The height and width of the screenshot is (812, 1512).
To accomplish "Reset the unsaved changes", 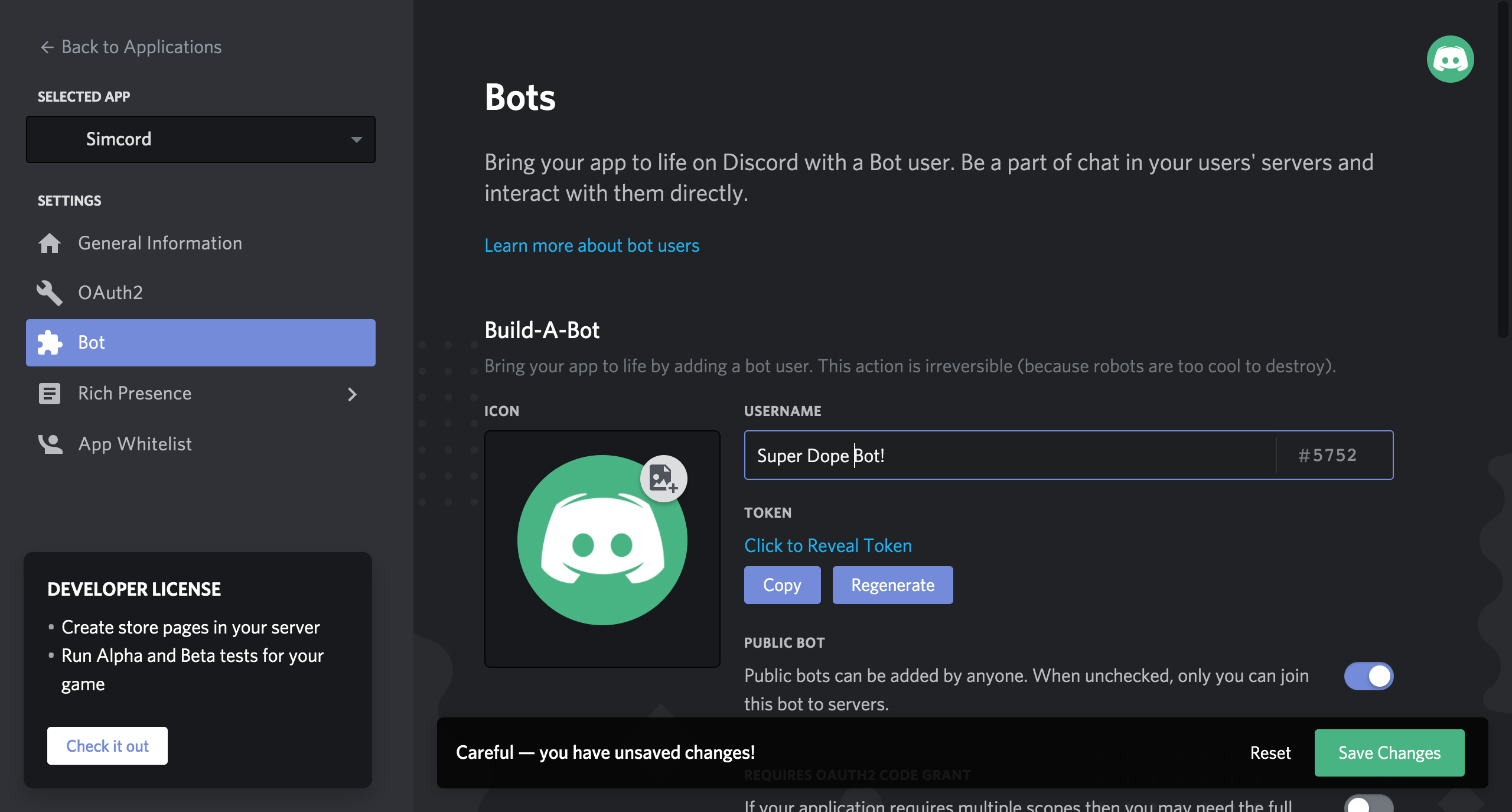I will (1270, 752).
